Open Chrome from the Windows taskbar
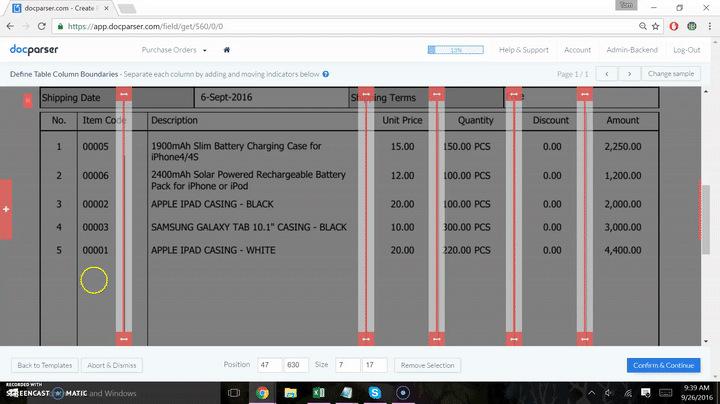Viewport: 720px width, 404px height. (x=262, y=392)
